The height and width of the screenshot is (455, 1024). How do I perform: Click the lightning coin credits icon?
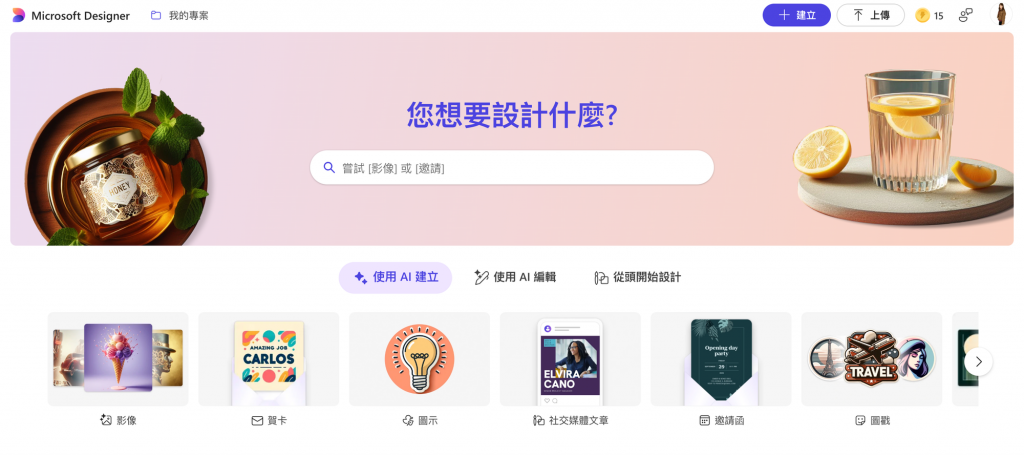pyautogui.click(x=922, y=16)
